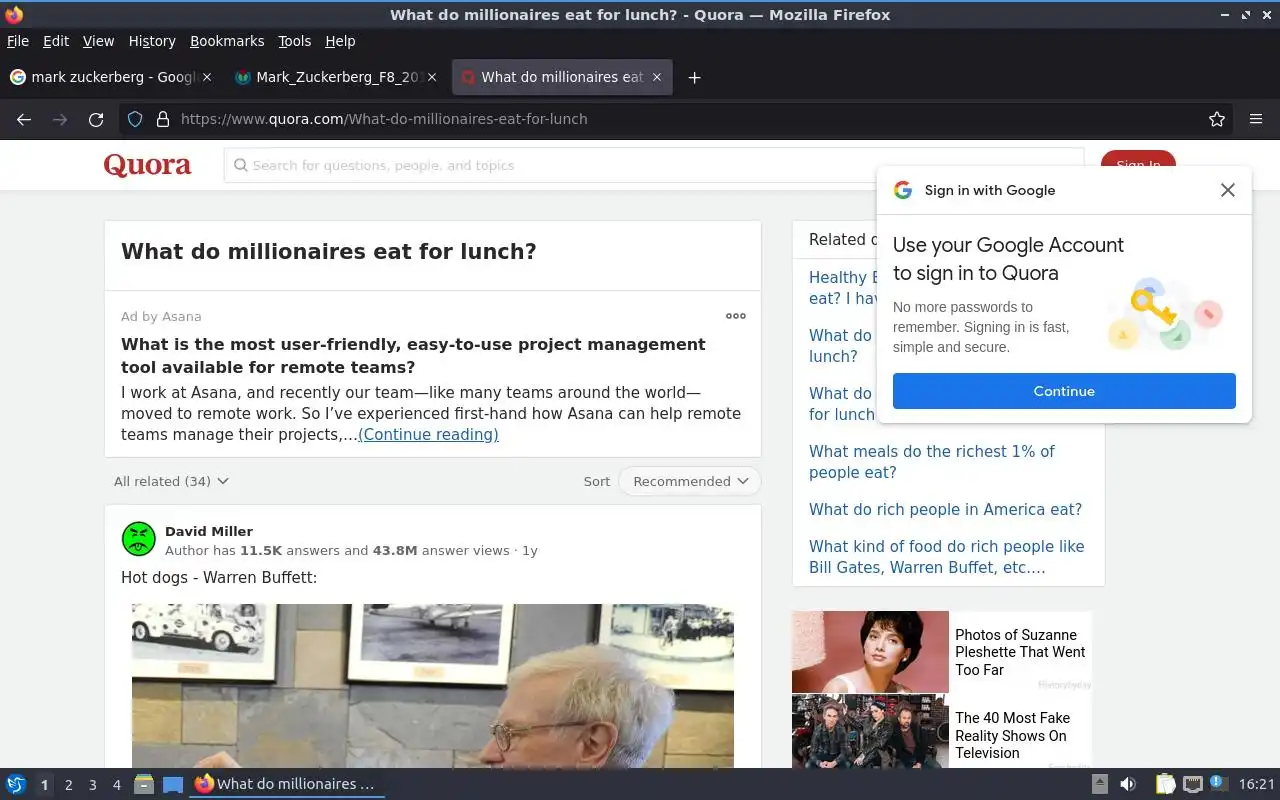Viewport: 1280px width, 800px height.
Task: Click 'The 40 Most Fake Reality Shows' headline
Action: click(x=1012, y=735)
